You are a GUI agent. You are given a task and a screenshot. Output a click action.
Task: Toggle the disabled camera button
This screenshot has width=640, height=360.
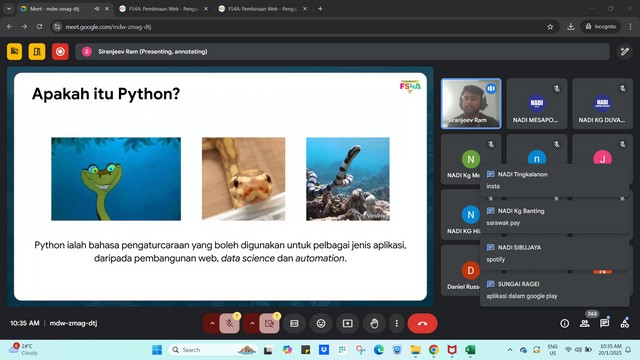pyautogui.click(x=269, y=324)
